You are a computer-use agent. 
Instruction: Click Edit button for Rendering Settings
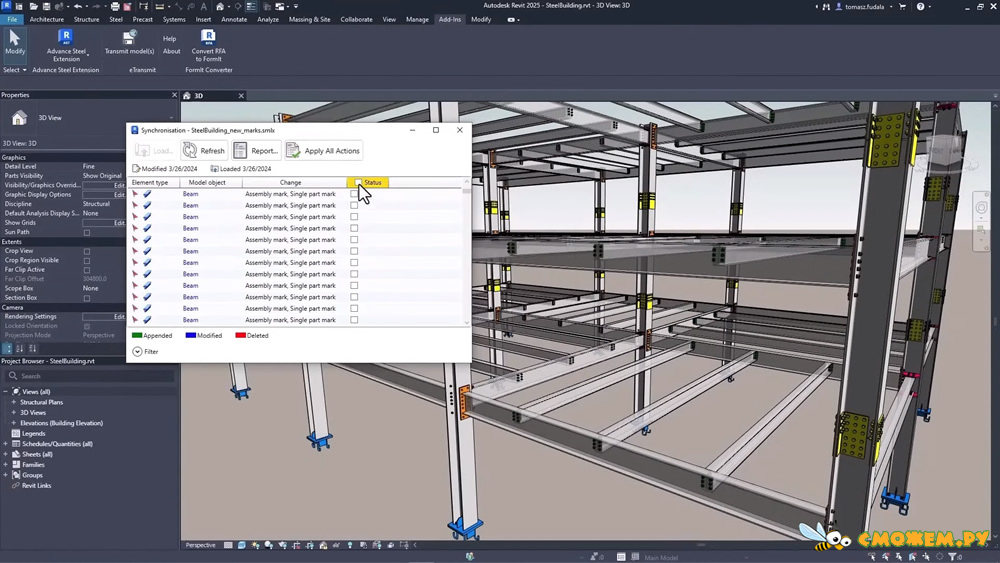[x=104, y=317]
